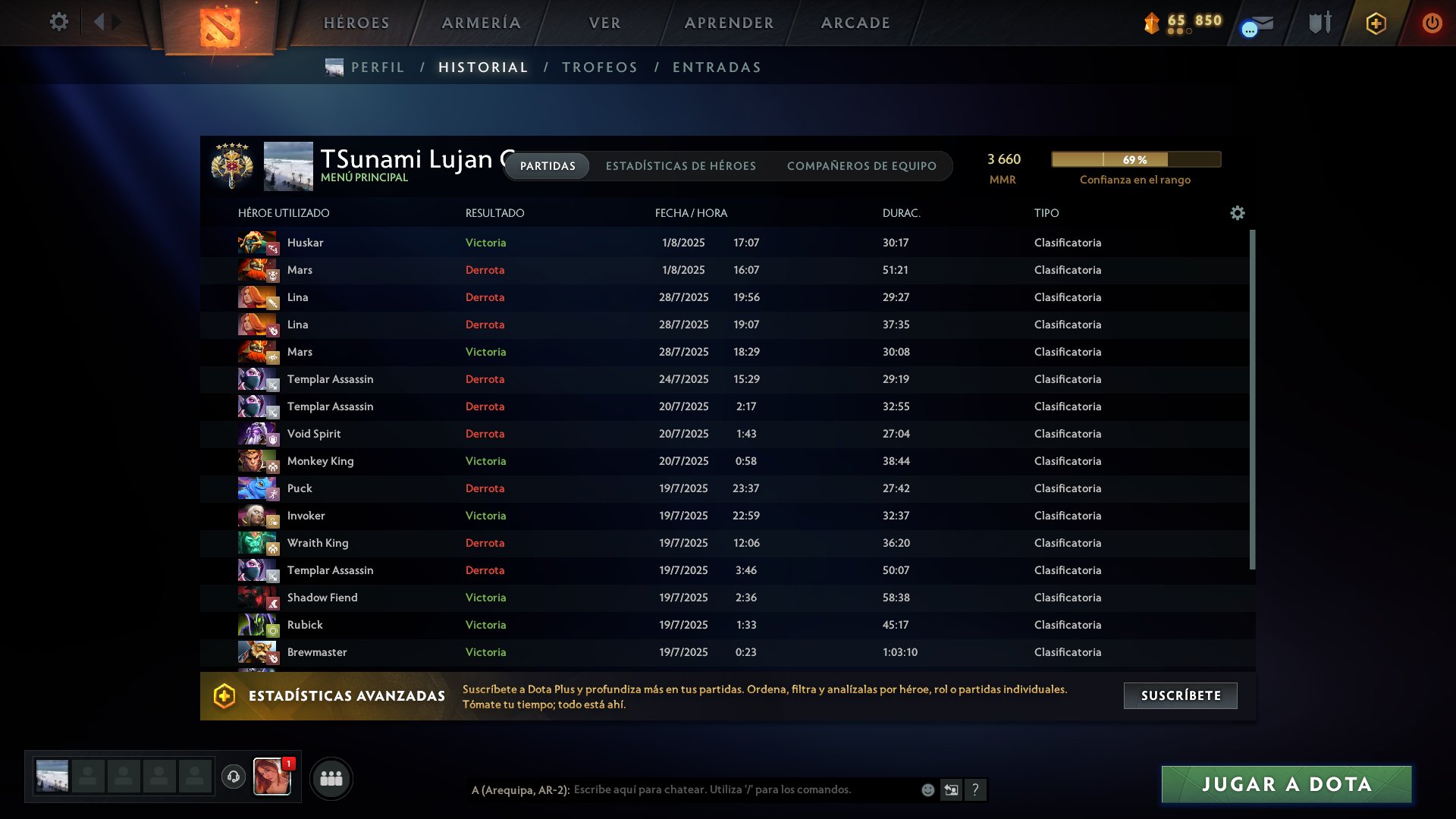This screenshot has width=1456, height=819.
Task: Click the chat help question mark
Action: [x=975, y=790]
